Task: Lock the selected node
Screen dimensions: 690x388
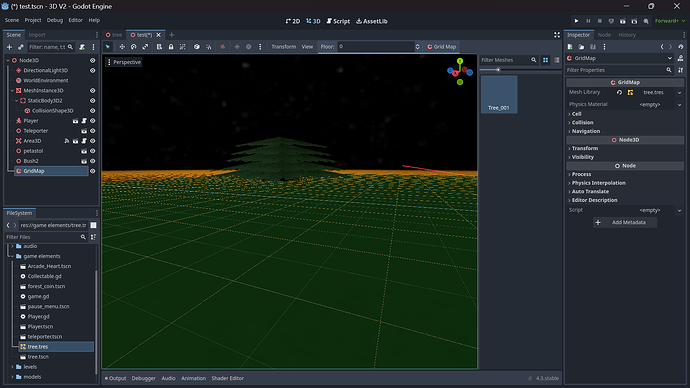Action: point(171,47)
